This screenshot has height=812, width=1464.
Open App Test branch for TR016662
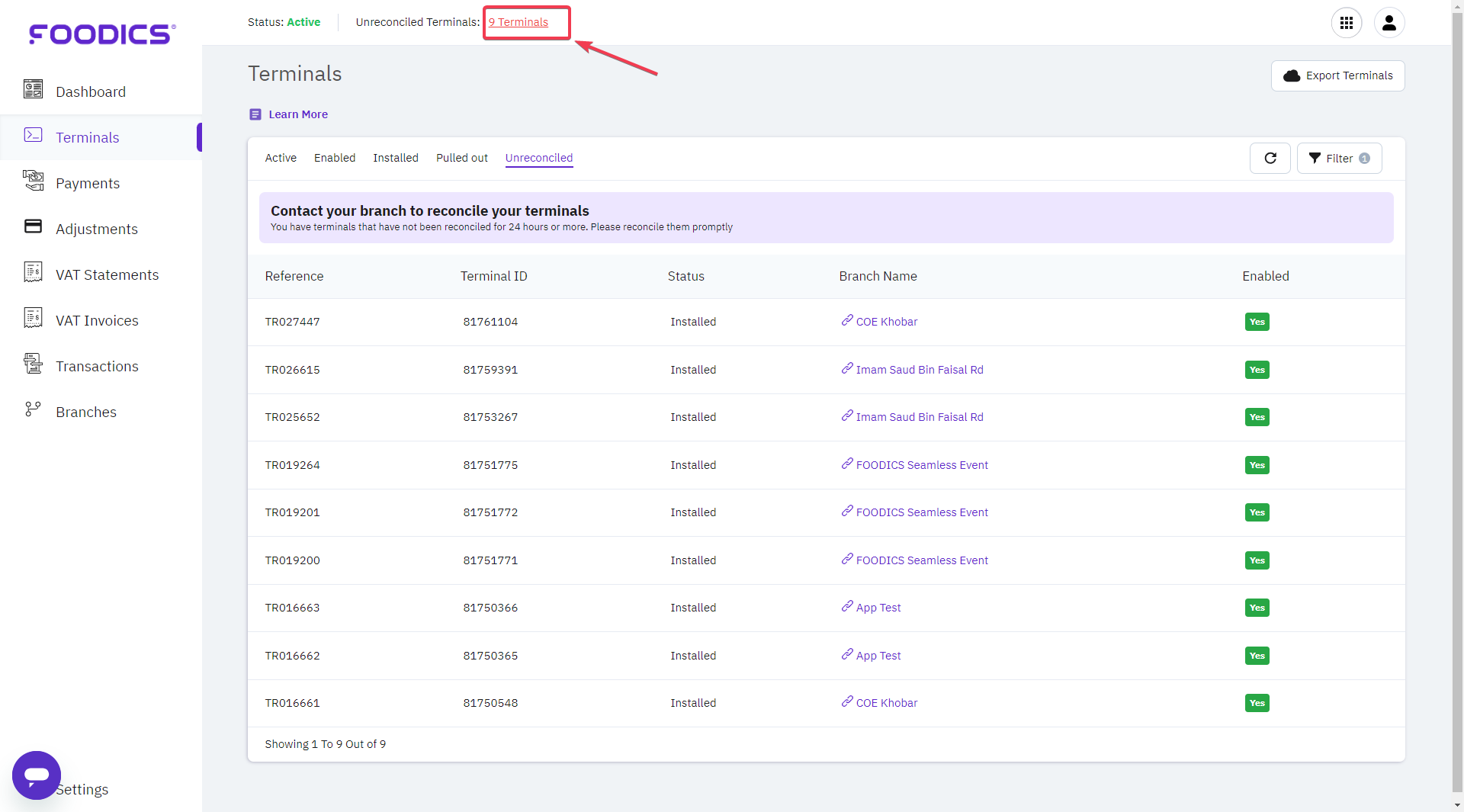pyautogui.click(x=878, y=656)
